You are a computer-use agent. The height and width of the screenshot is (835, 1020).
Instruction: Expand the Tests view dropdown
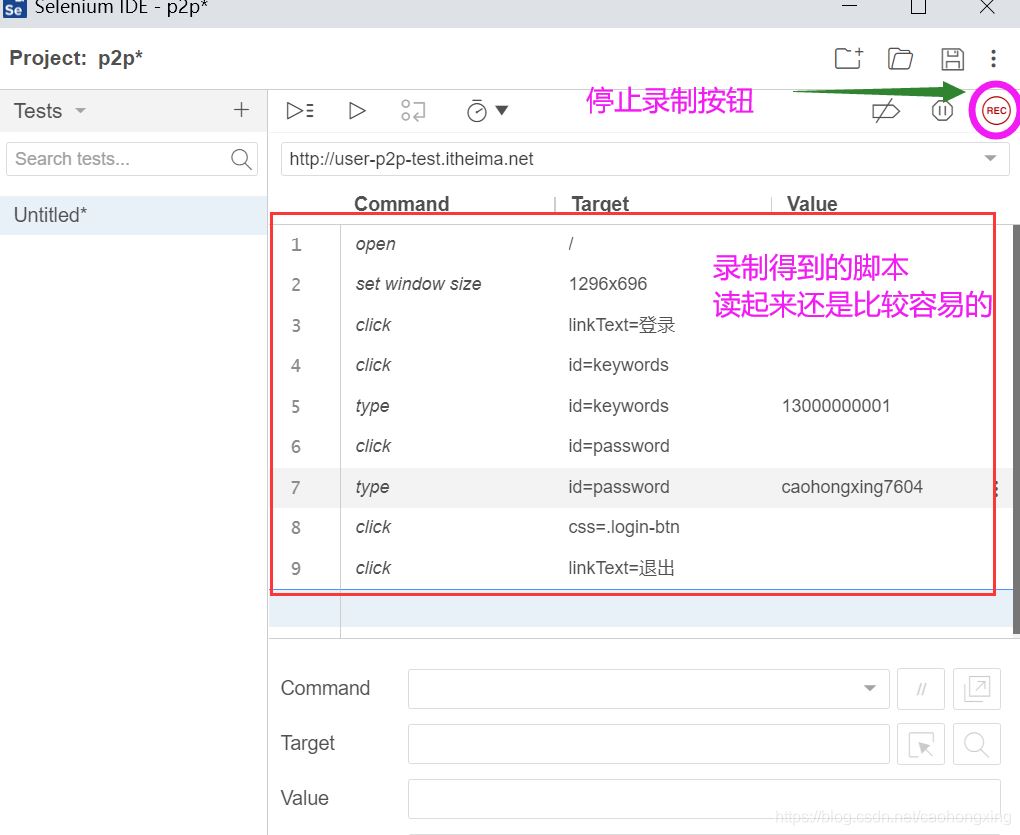[x=80, y=111]
